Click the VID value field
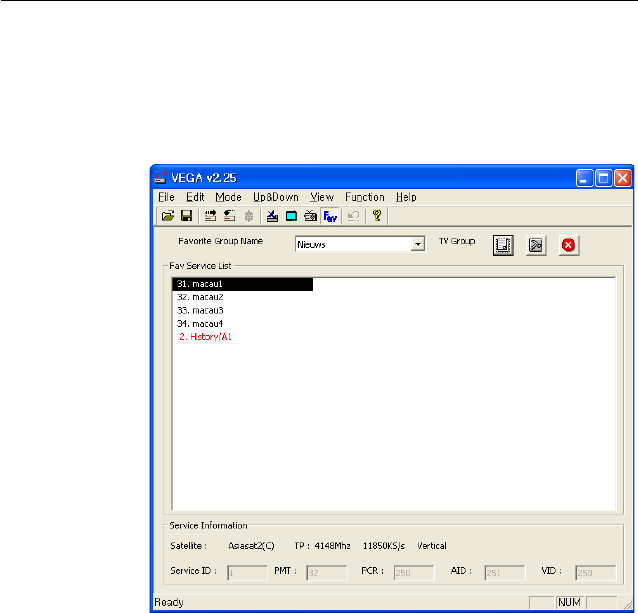638x613 pixels. [x=596, y=573]
